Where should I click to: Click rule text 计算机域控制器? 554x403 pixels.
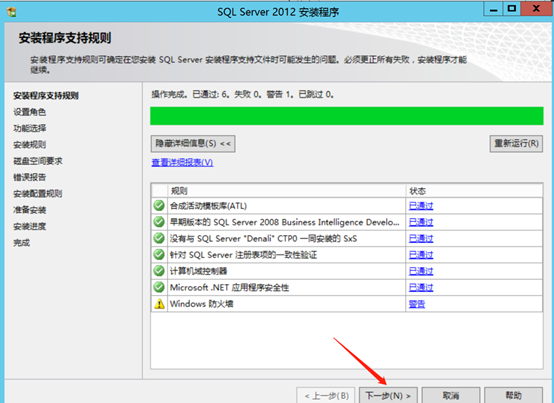pos(199,271)
